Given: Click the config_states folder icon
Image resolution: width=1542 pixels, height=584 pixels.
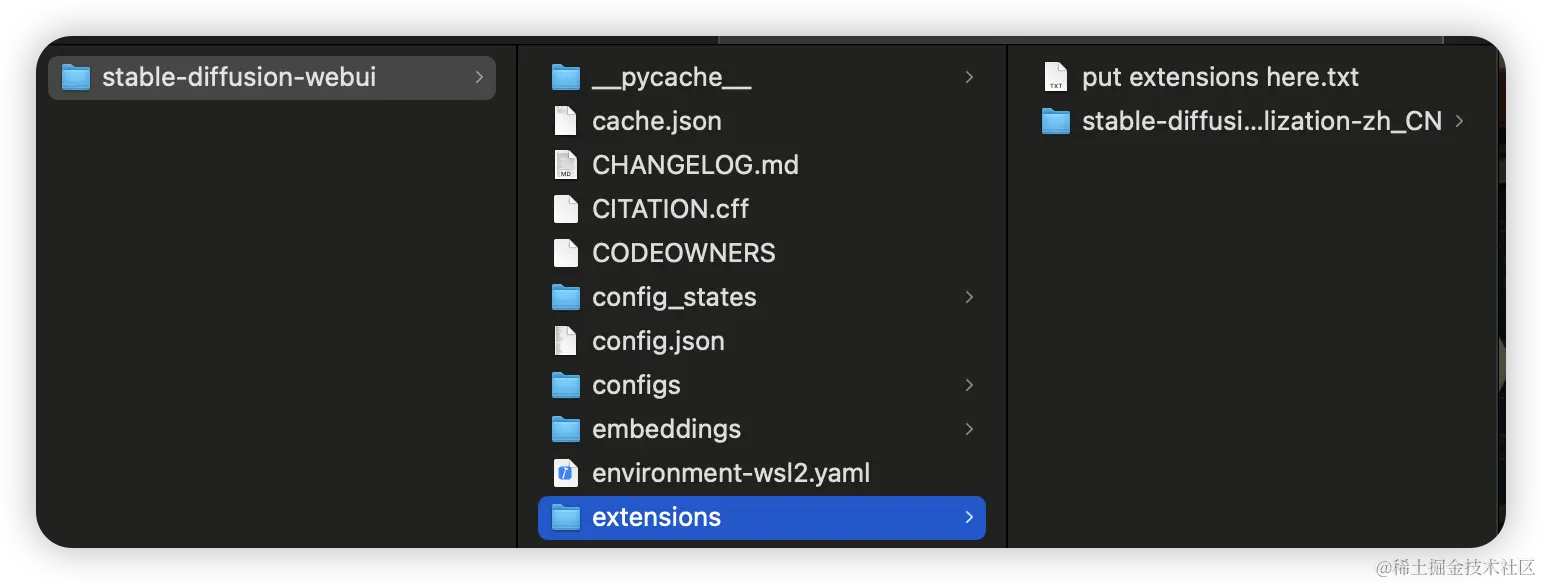Looking at the screenshot, I should tap(566, 297).
